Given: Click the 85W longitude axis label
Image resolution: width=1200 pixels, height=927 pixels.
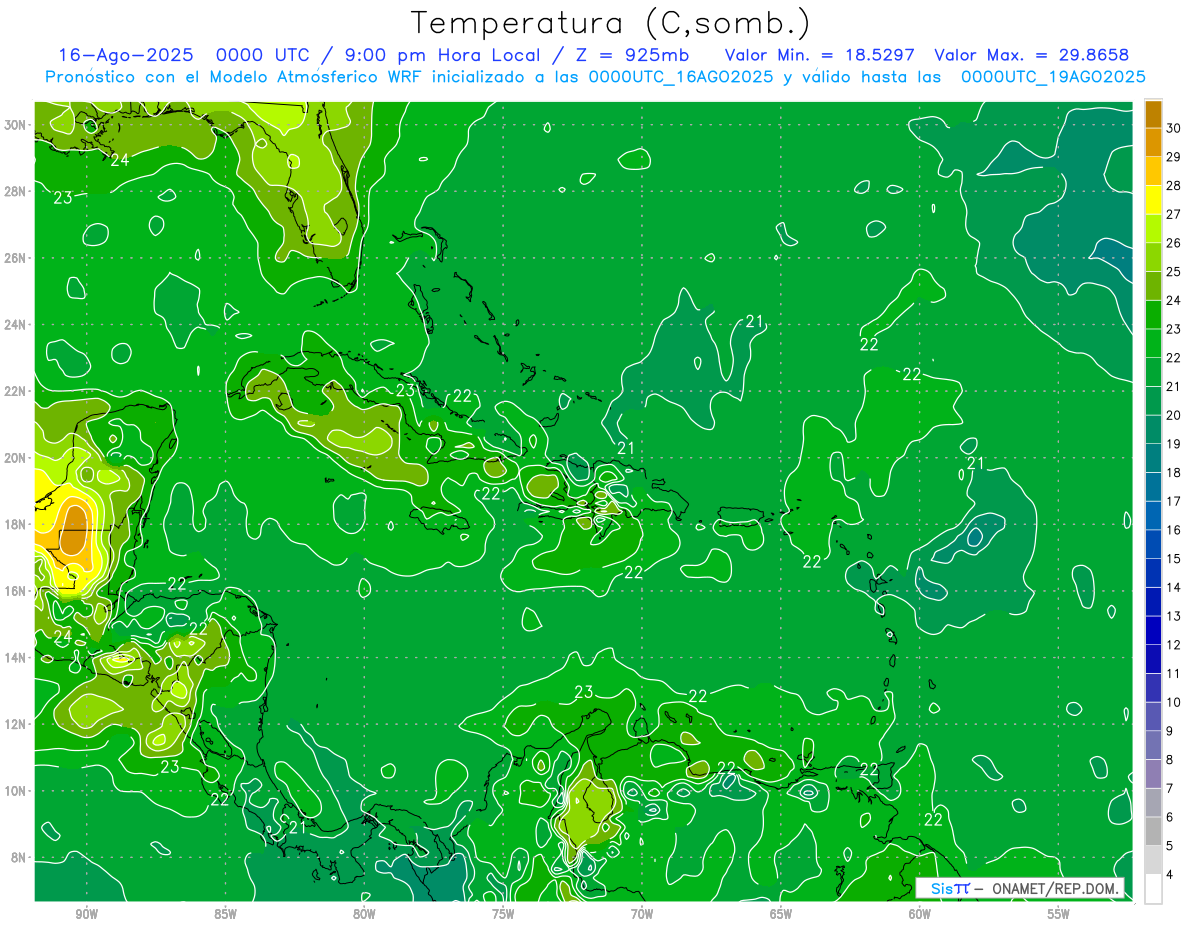Looking at the screenshot, I should (225, 914).
